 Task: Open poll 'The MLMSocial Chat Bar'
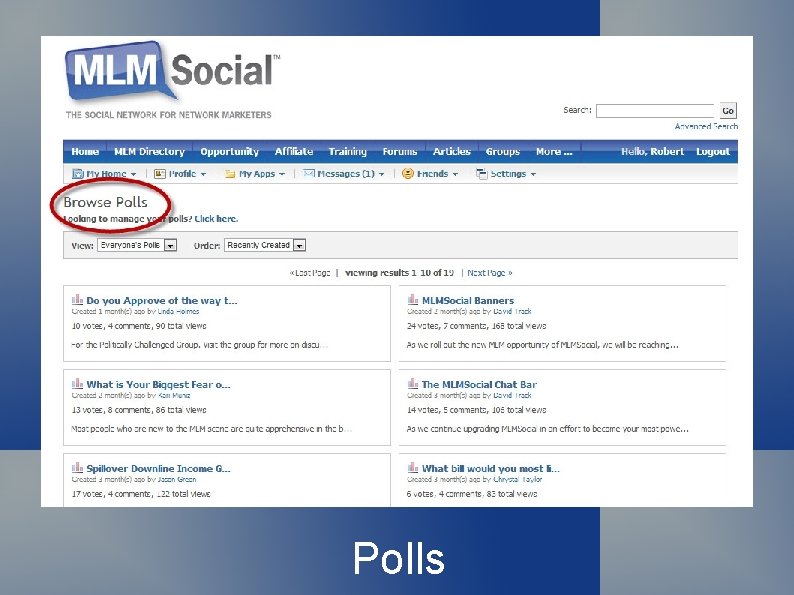(479, 384)
